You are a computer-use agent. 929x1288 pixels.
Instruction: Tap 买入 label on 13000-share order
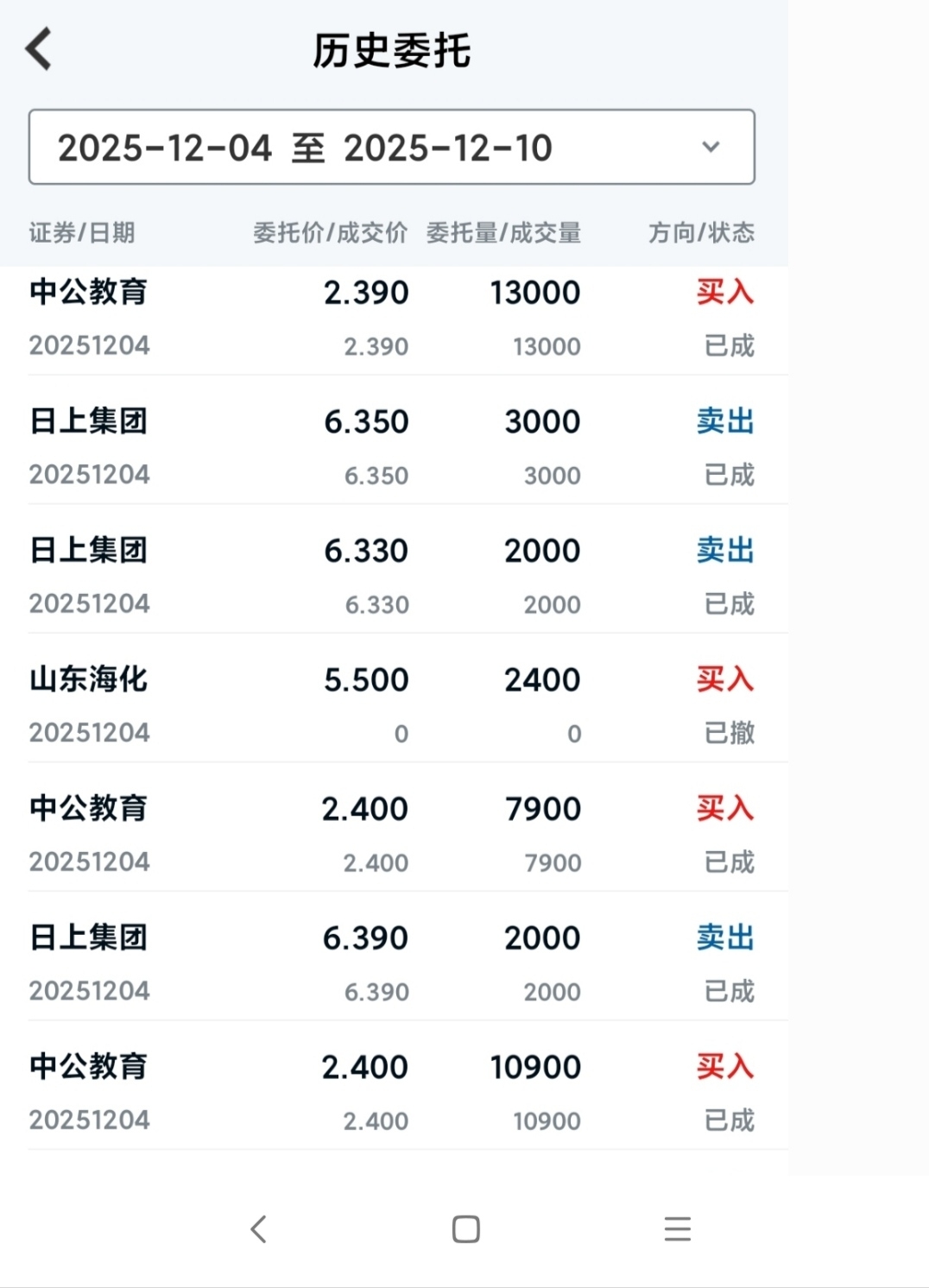point(725,292)
